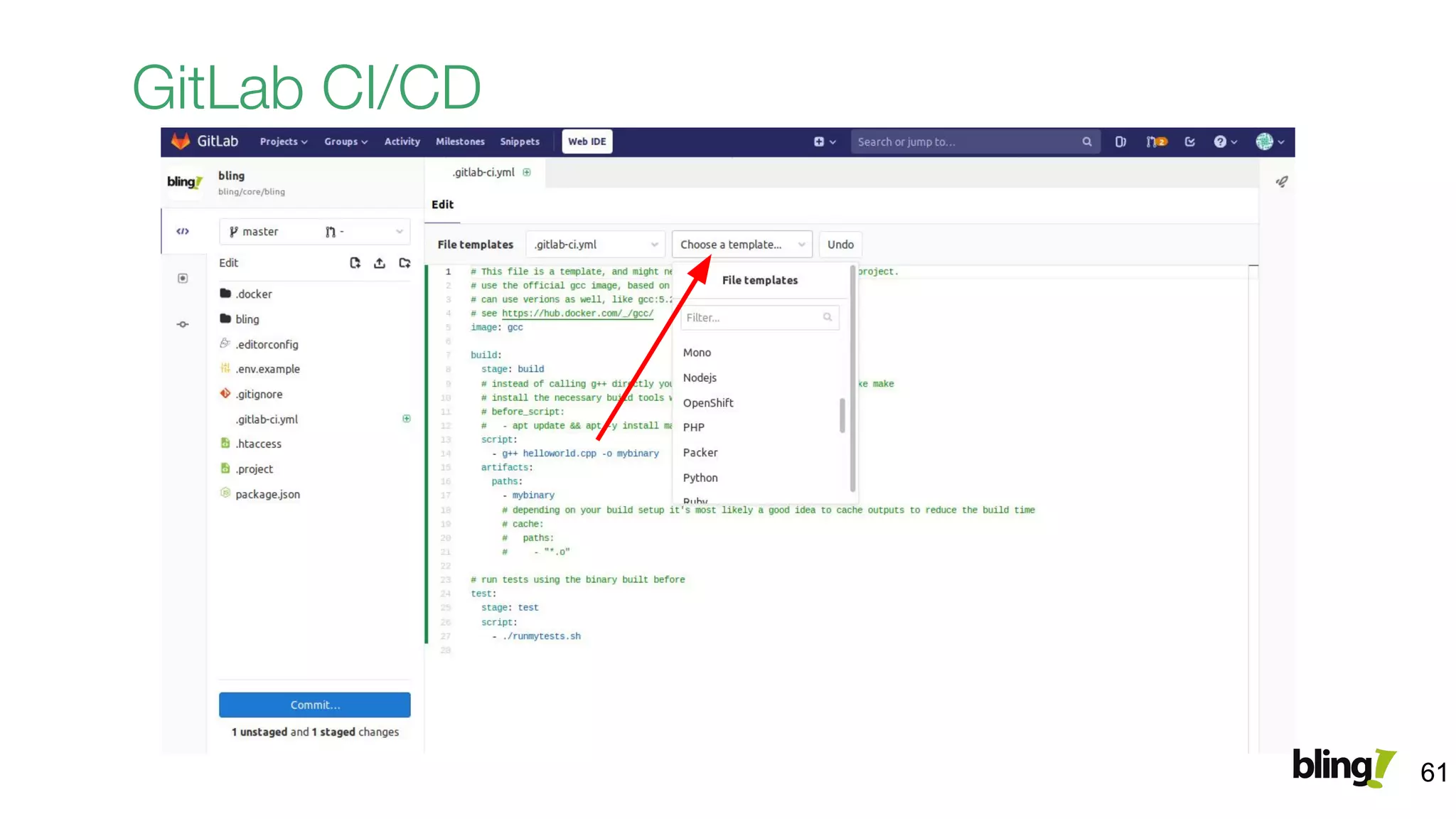Click the bling/core/bling project path
The width and height of the screenshot is (1456, 819).
(x=252, y=192)
